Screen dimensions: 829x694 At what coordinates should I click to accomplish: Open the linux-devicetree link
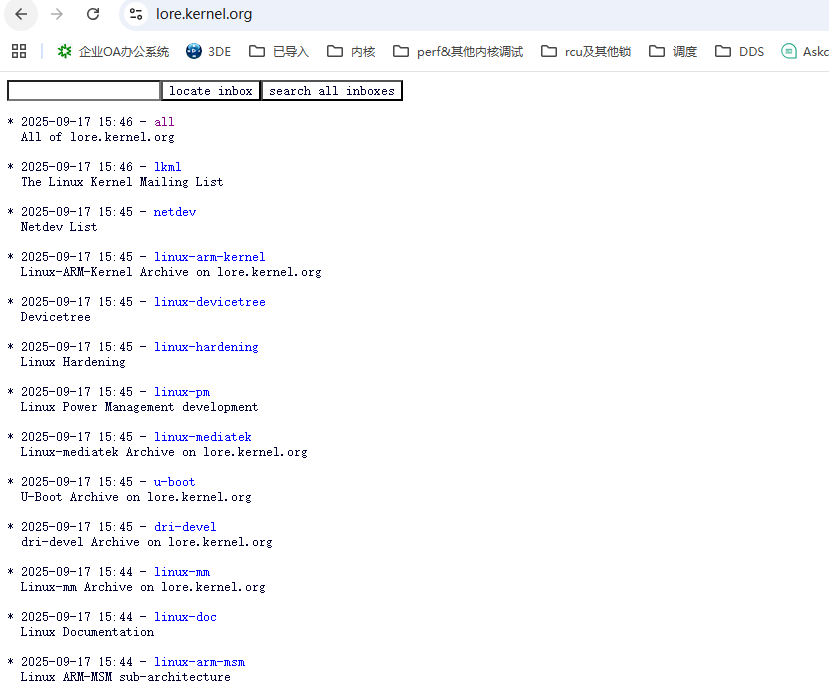(x=209, y=302)
